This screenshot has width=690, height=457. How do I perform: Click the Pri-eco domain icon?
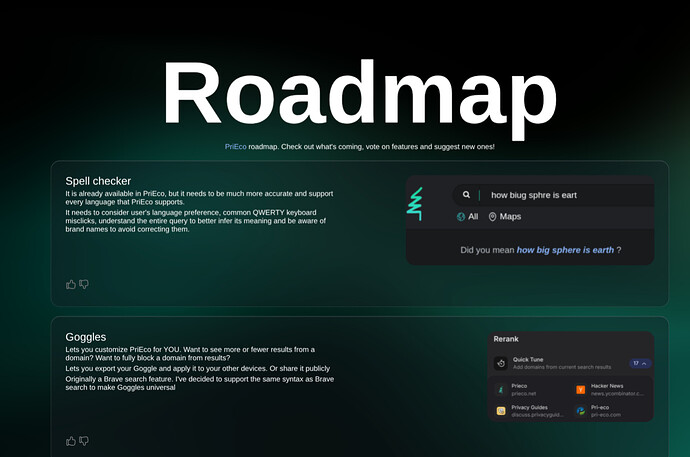tap(580, 411)
